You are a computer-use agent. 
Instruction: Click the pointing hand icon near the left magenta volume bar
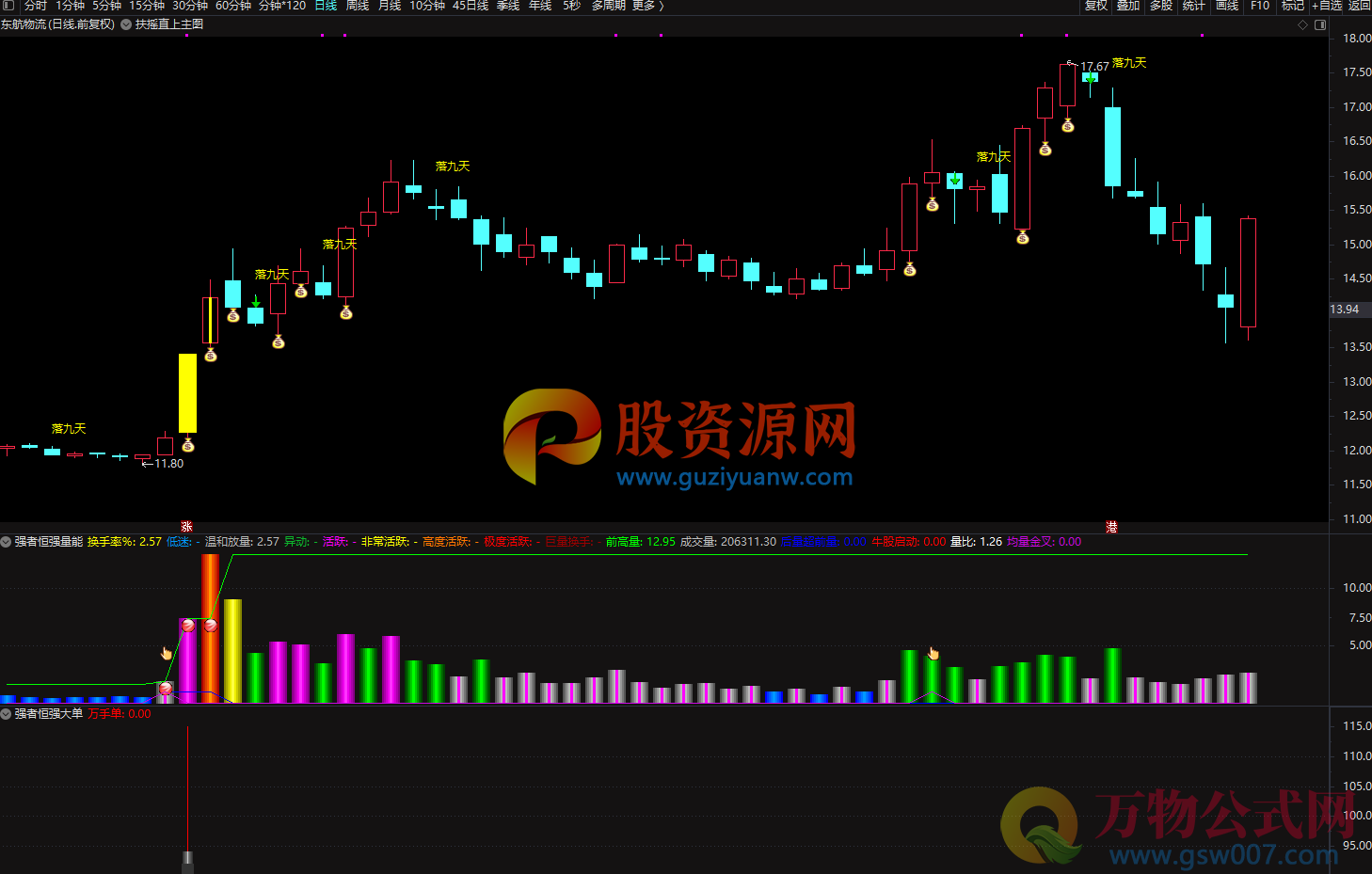pyautogui.click(x=167, y=653)
